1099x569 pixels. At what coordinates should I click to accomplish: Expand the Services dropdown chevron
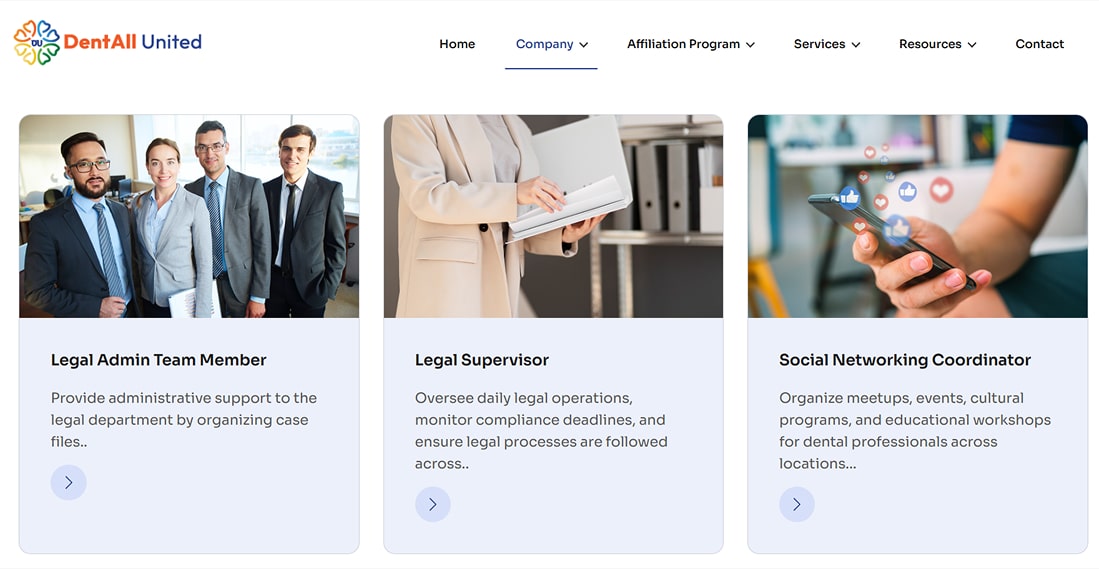[x=856, y=45]
